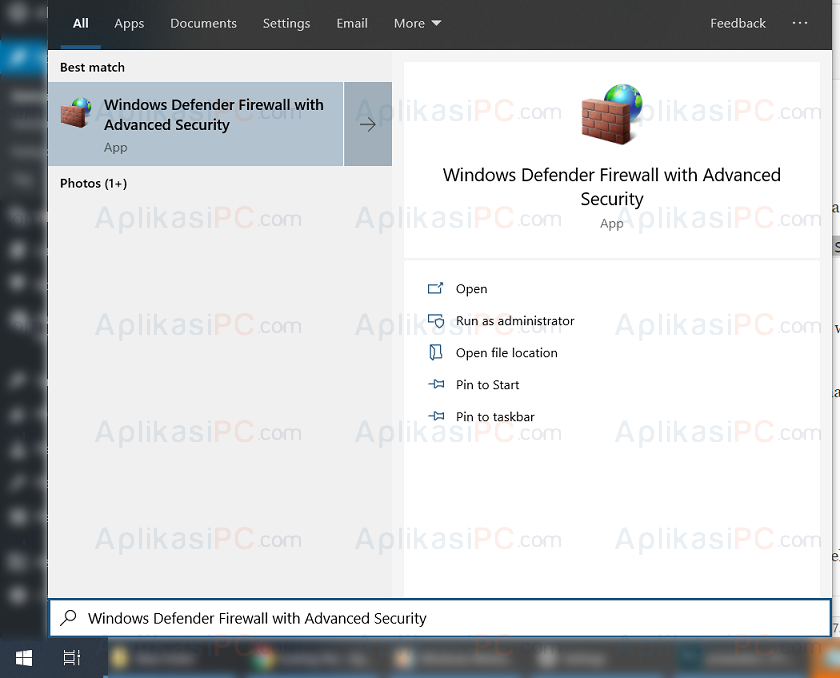Expand the More dropdown filter

point(417,24)
